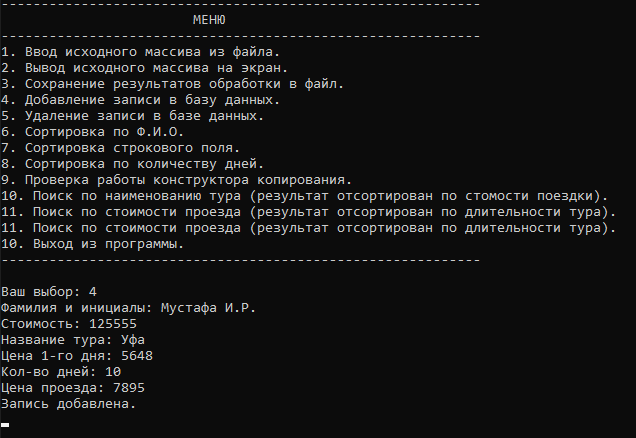The image size is (636, 438).
Task: Click Выход из программы line
Action: tap(92, 244)
